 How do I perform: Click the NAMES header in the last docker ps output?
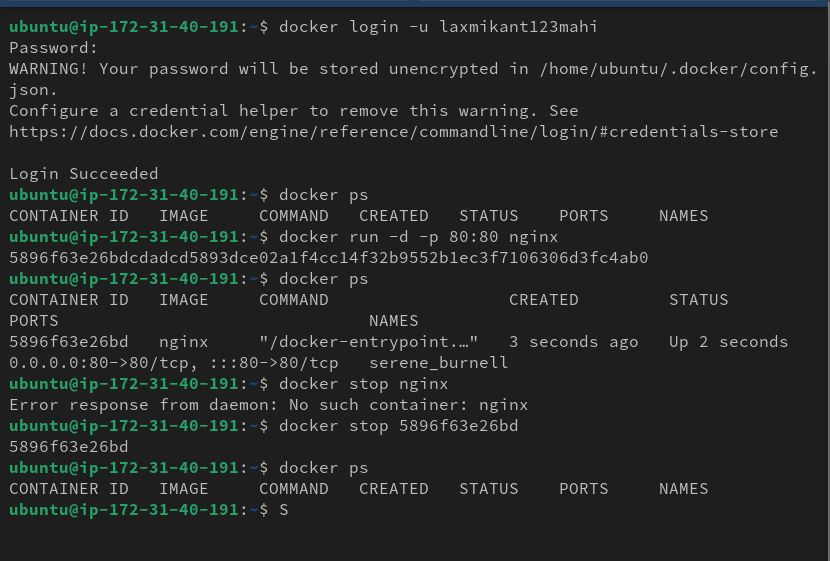point(683,488)
